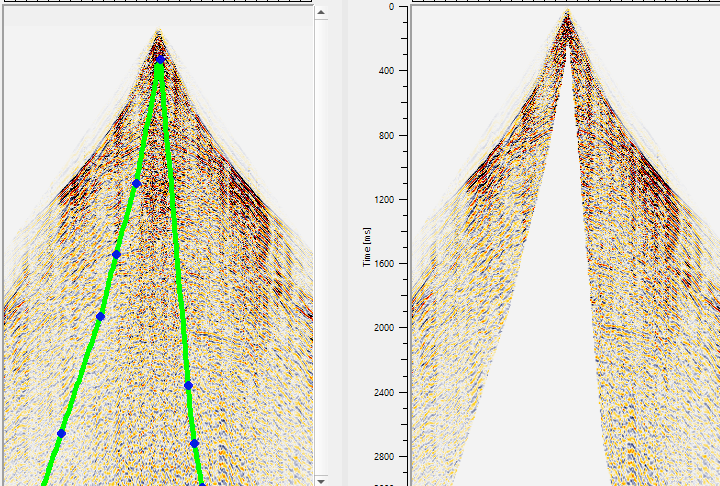Click the top ruler above the right gather
Viewport: 720px width, 486px height.
566,1
